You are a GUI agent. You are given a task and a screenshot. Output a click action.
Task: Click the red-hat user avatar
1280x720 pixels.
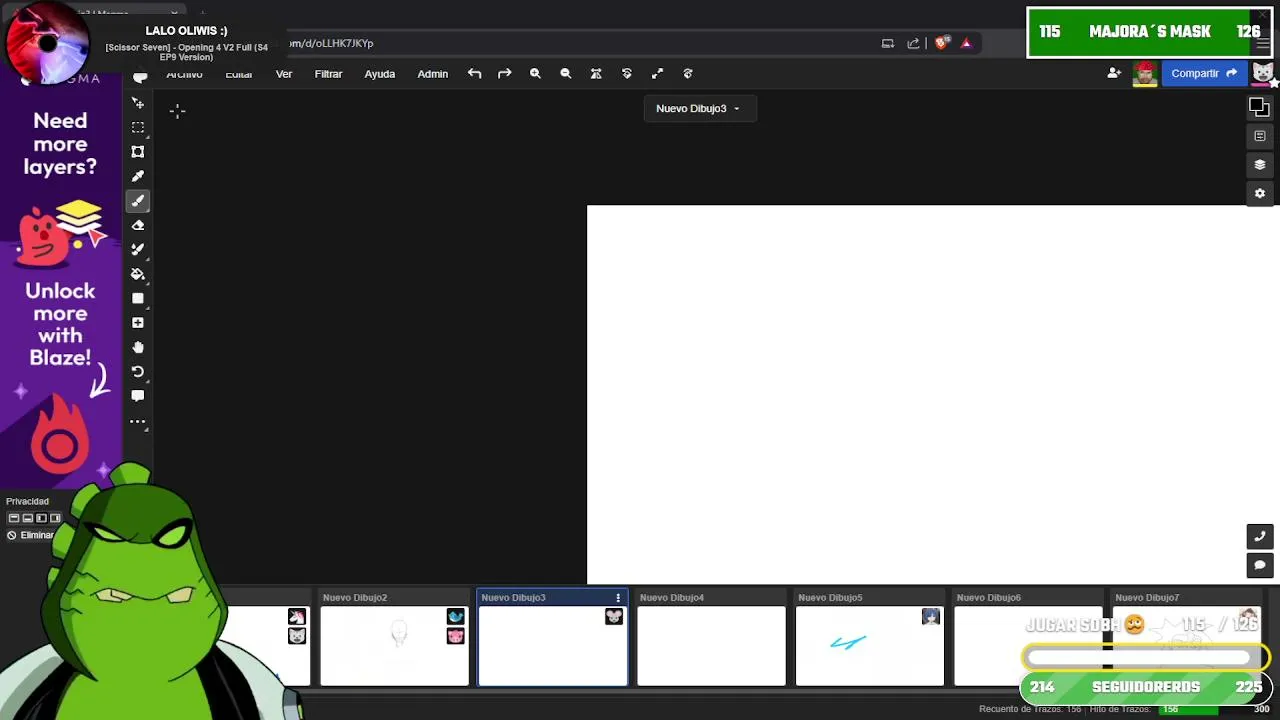(1145, 73)
